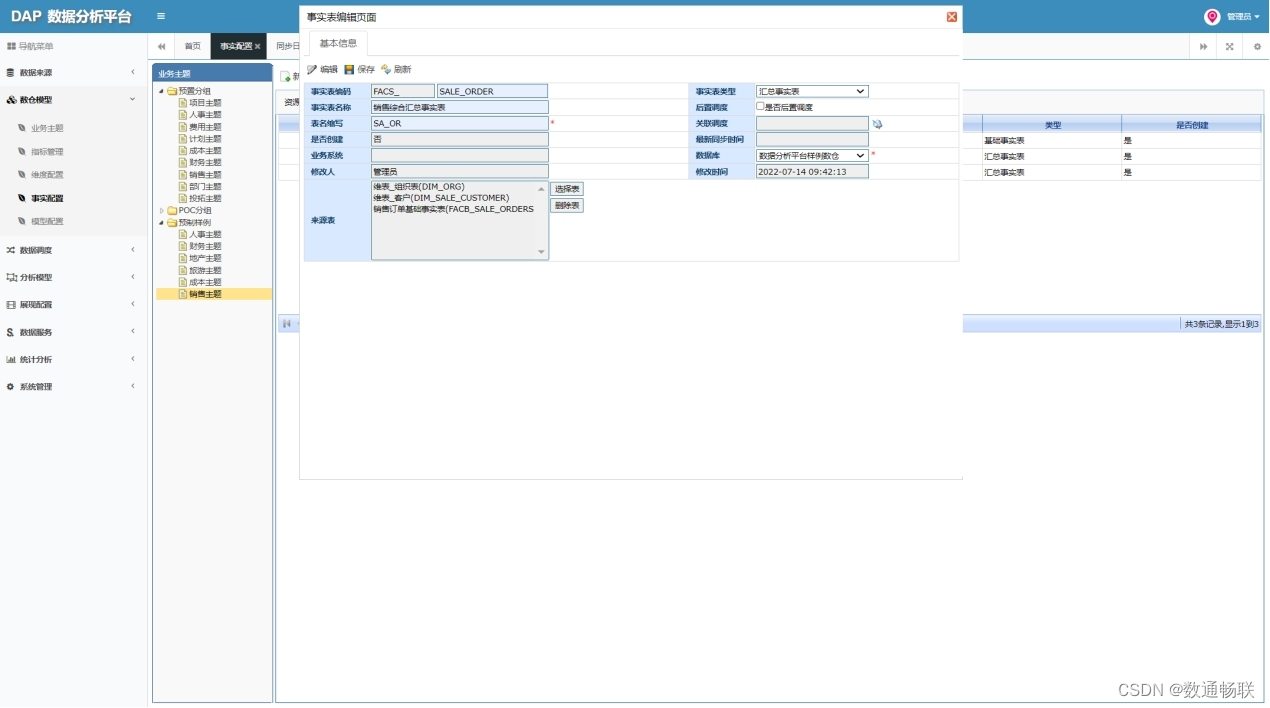Click the 导航菜单 grid icon
This screenshot has width=1270, height=708.
point(11,46)
